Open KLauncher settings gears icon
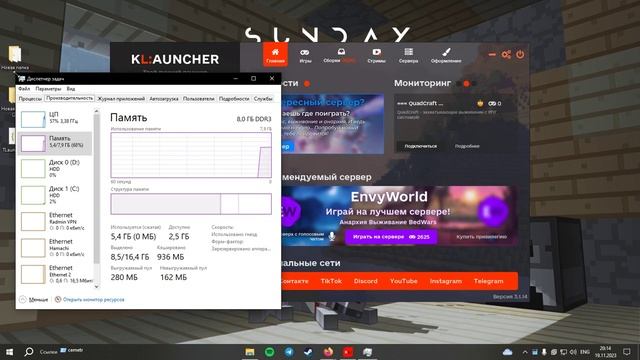This screenshot has height=360, width=640. tap(506, 54)
